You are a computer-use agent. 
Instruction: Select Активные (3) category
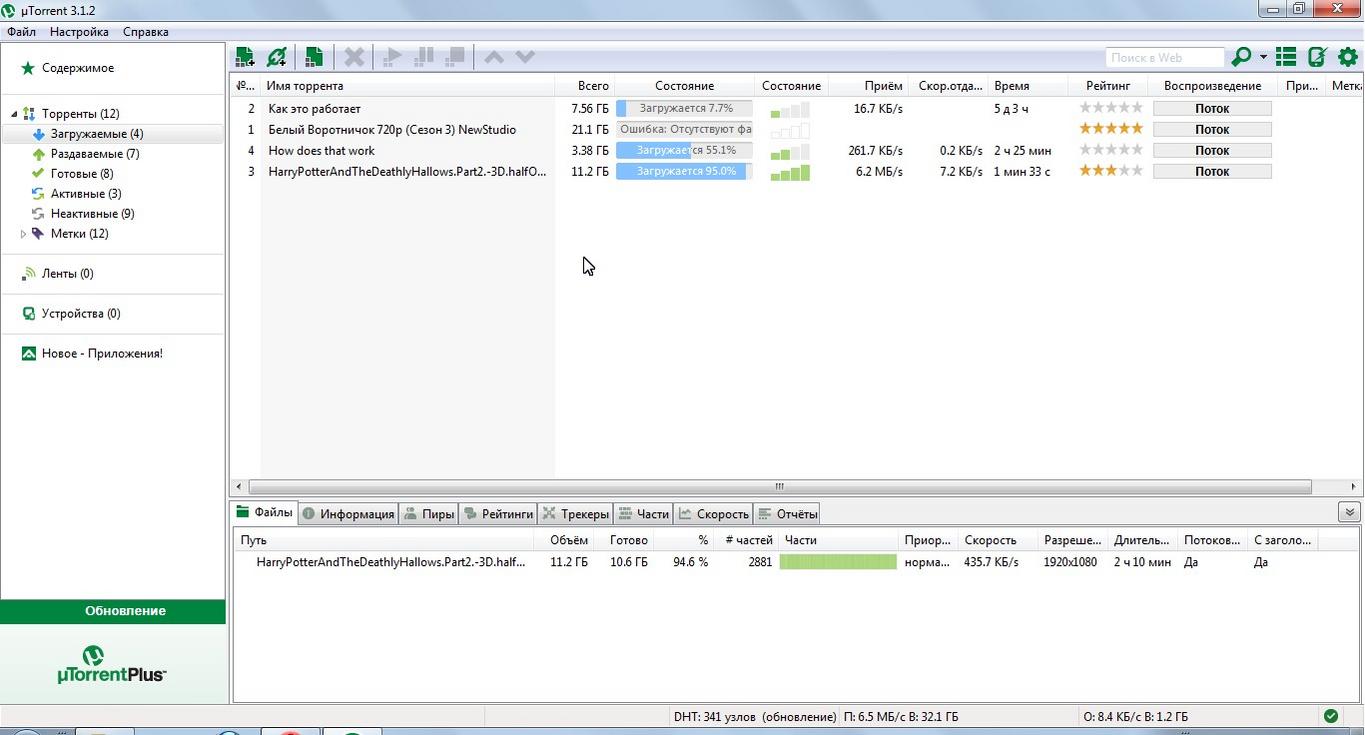tap(85, 193)
